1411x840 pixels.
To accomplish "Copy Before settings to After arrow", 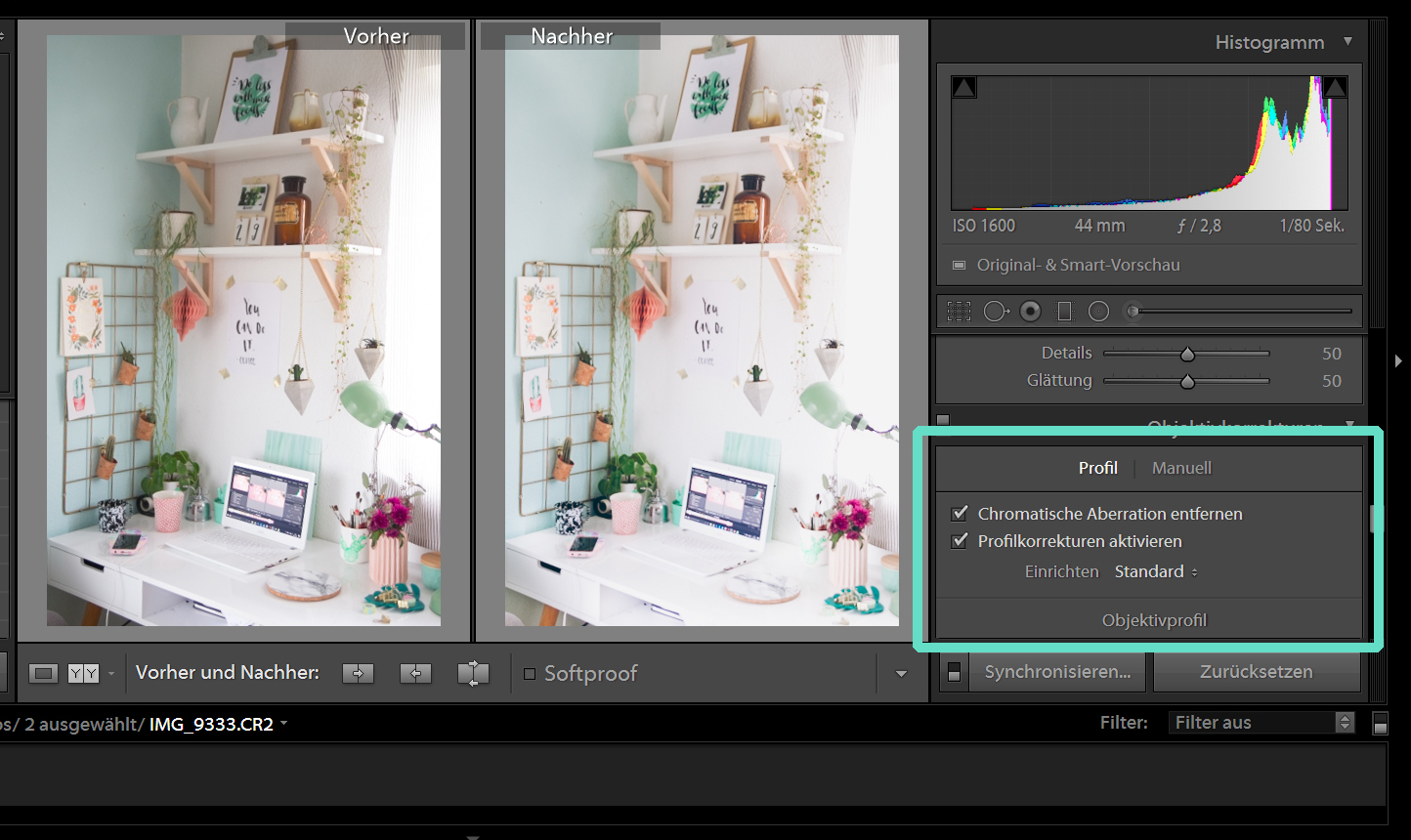I will [x=358, y=673].
